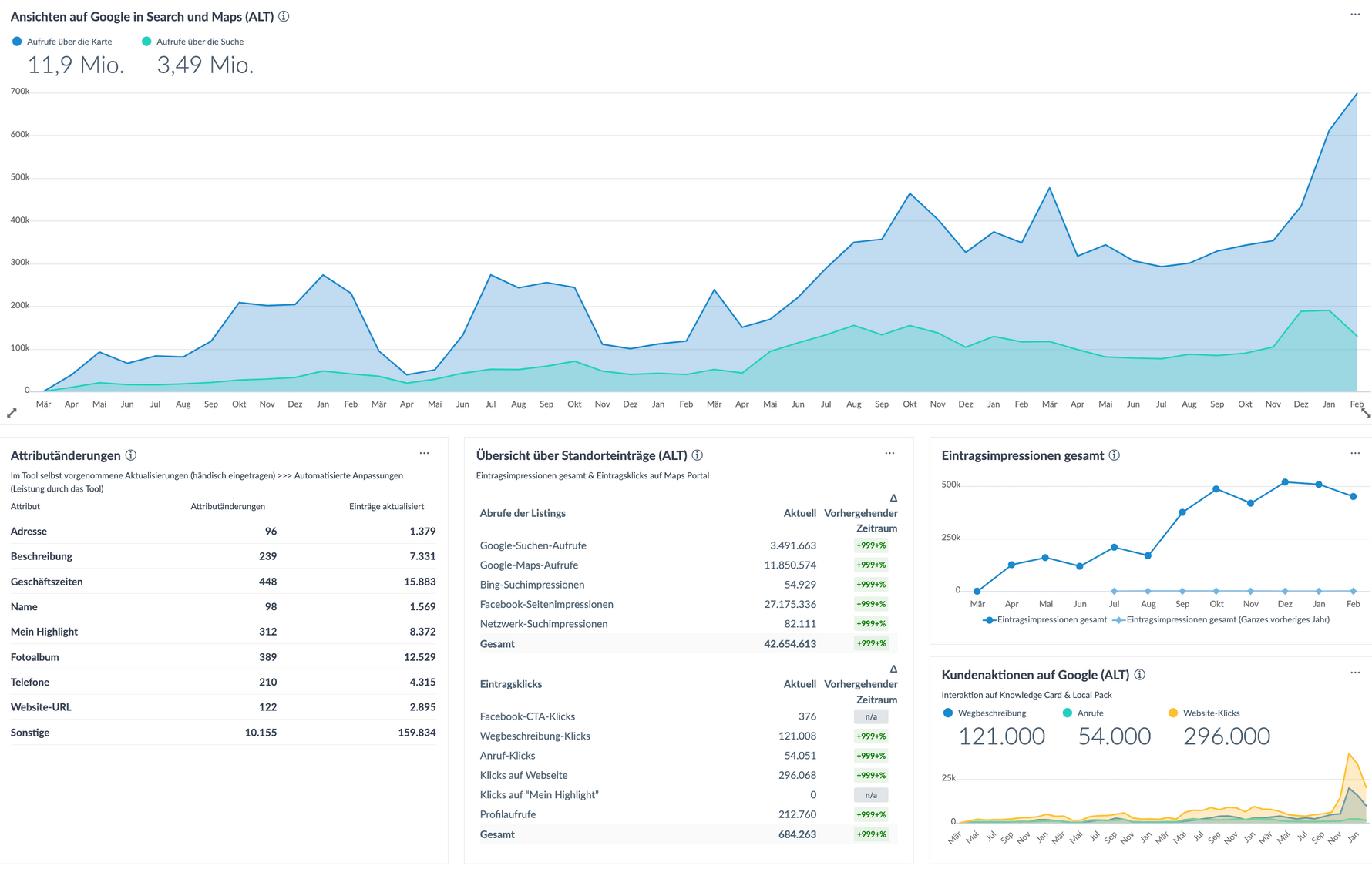This screenshot has width=1372, height=869.
Task: Click the Okt data point on Eintragsimpressionen chart
Action: click(x=1216, y=489)
